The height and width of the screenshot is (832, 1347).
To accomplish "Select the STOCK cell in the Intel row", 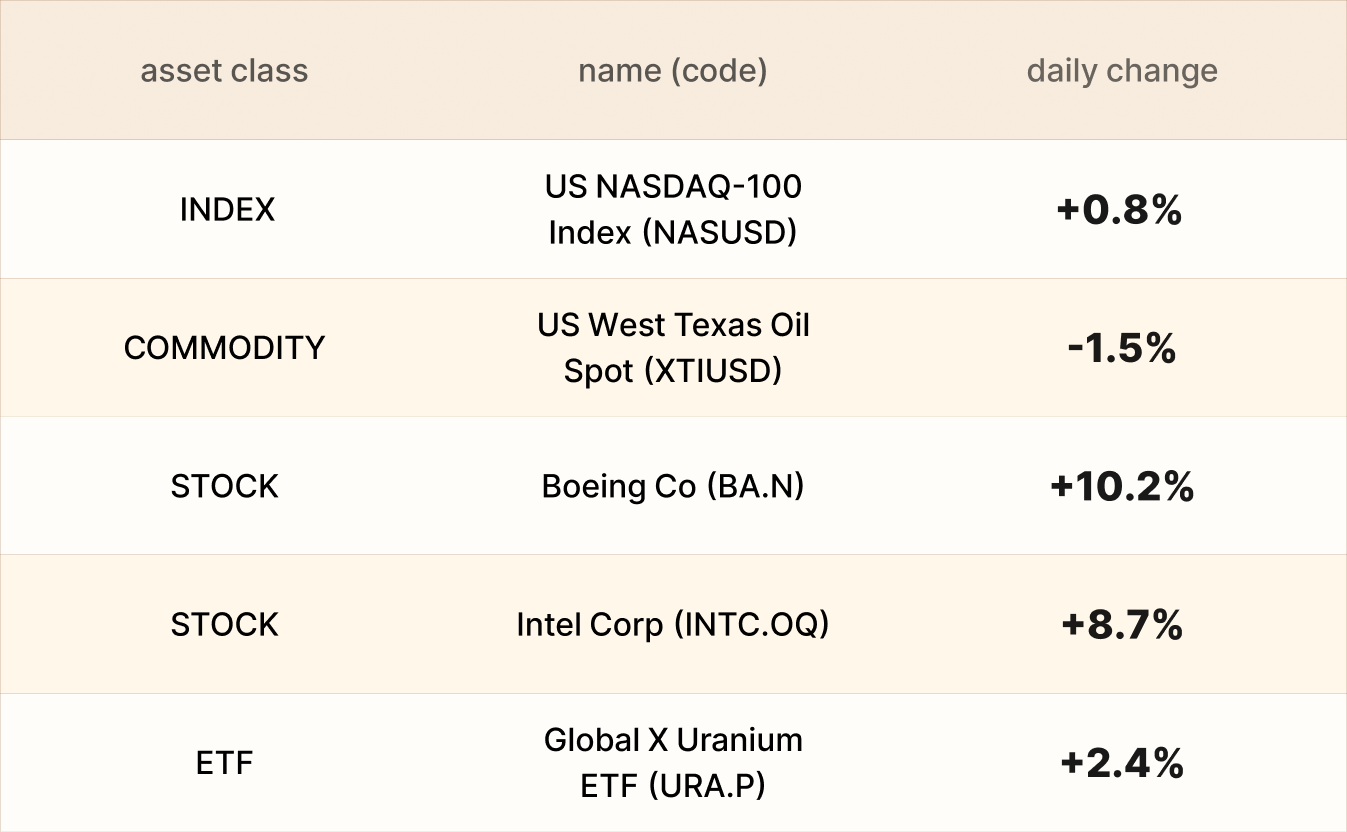I will (224, 625).
